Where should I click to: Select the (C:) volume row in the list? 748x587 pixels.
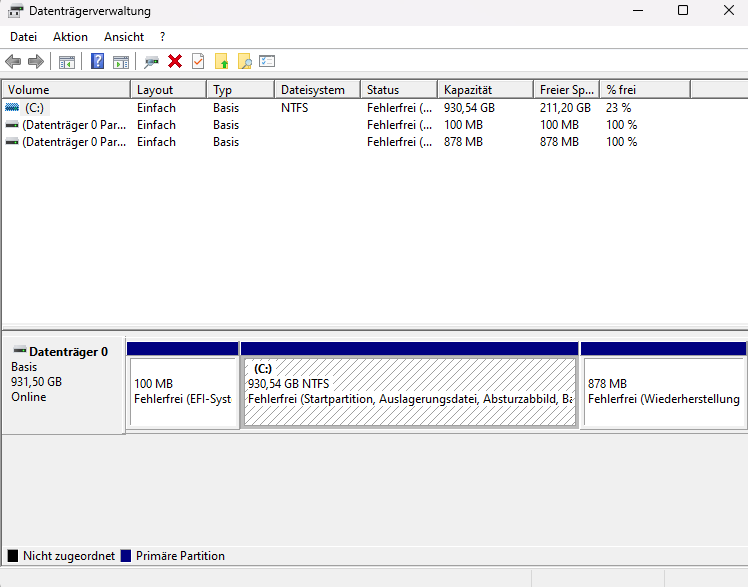[x=345, y=108]
